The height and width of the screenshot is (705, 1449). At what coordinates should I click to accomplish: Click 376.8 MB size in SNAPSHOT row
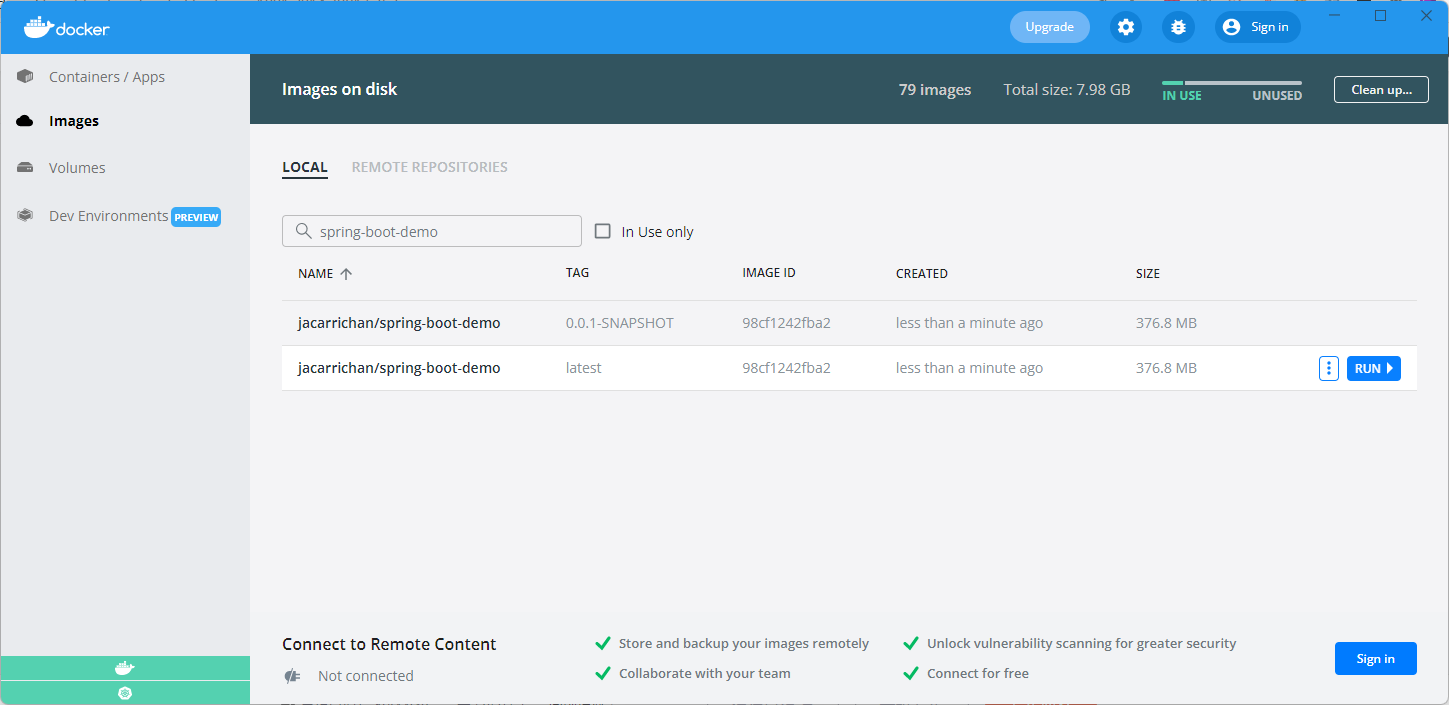point(1166,323)
